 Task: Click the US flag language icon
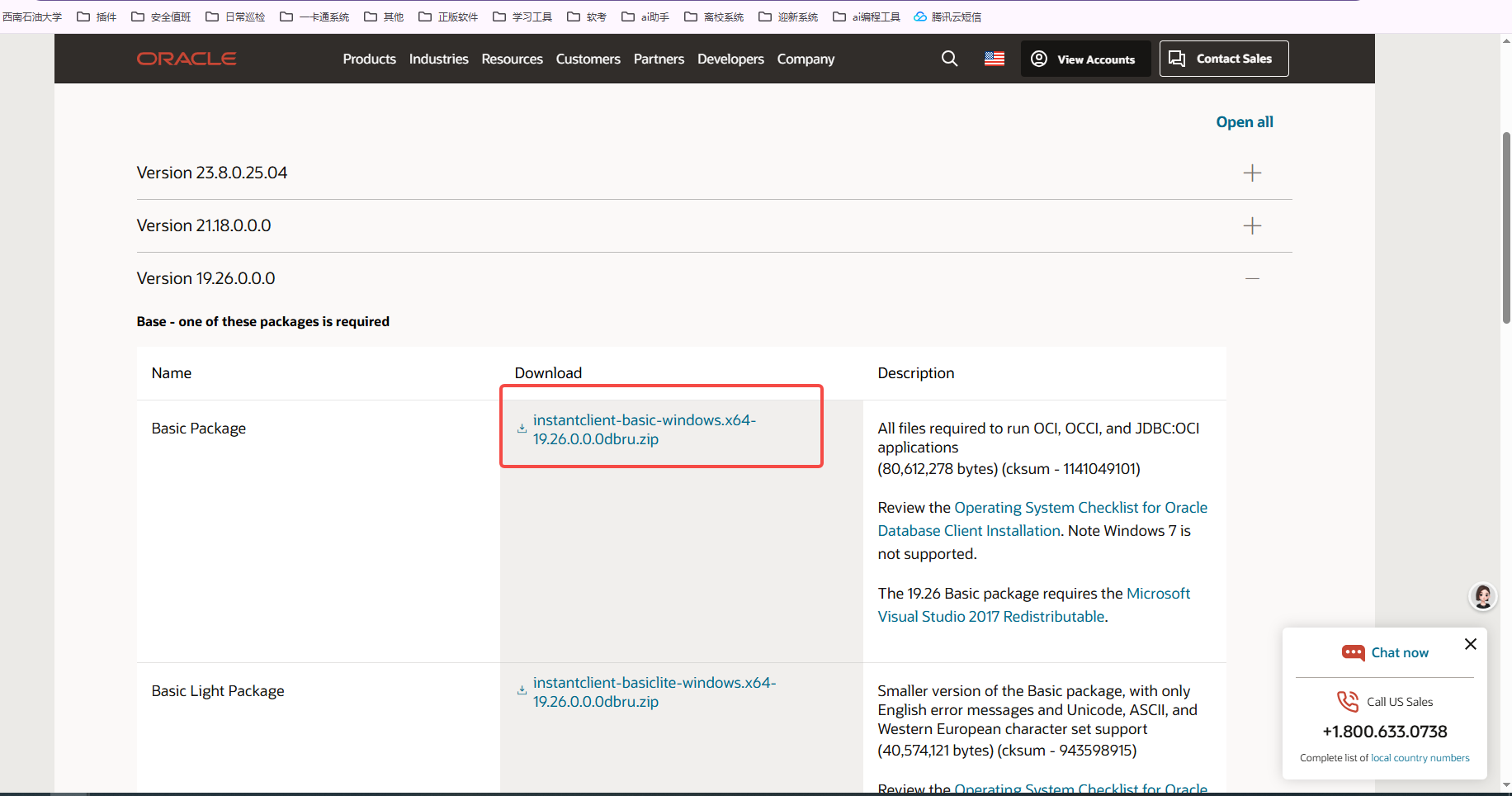(x=993, y=58)
